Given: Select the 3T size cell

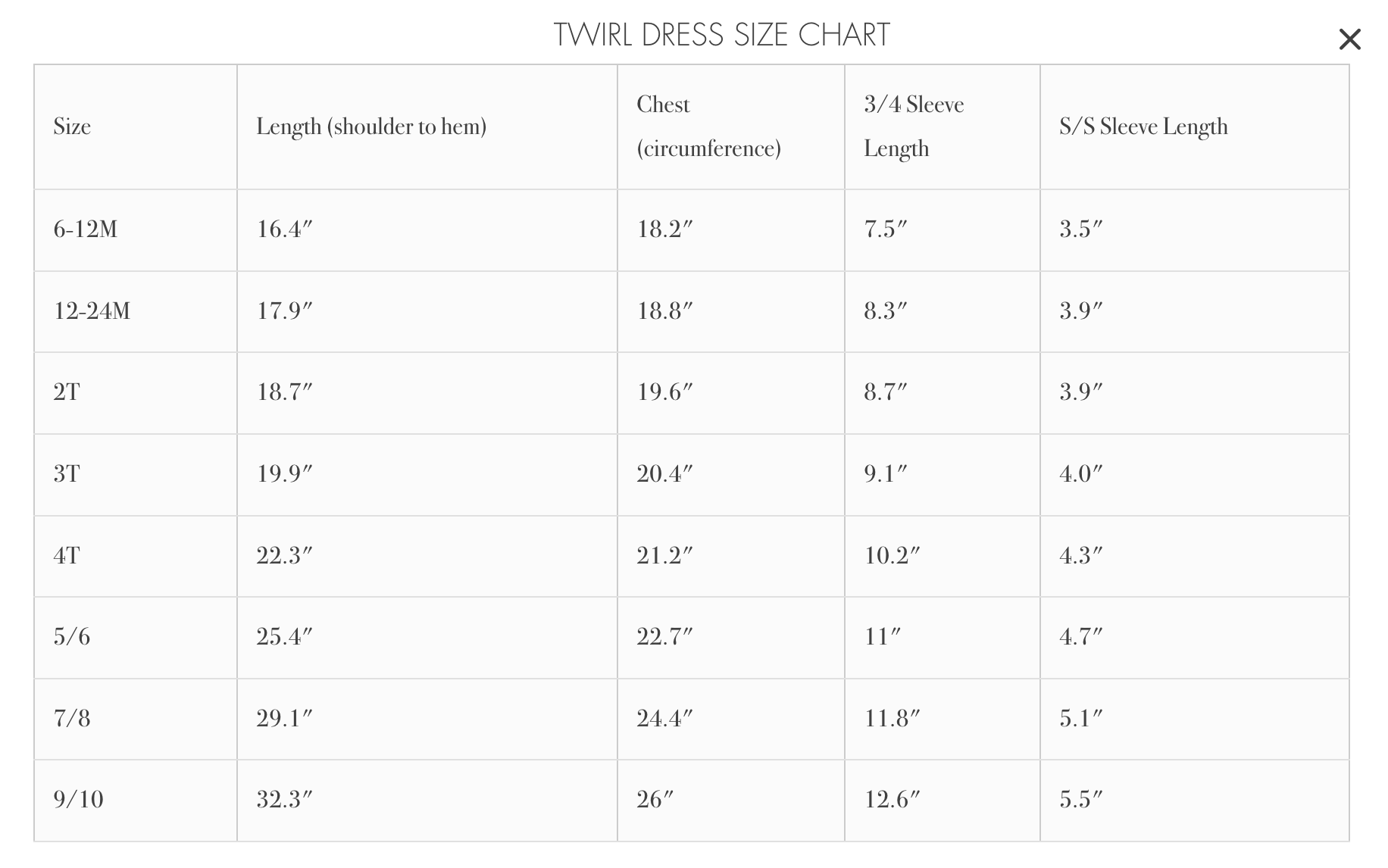Looking at the screenshot, I should tap(67, 474).
